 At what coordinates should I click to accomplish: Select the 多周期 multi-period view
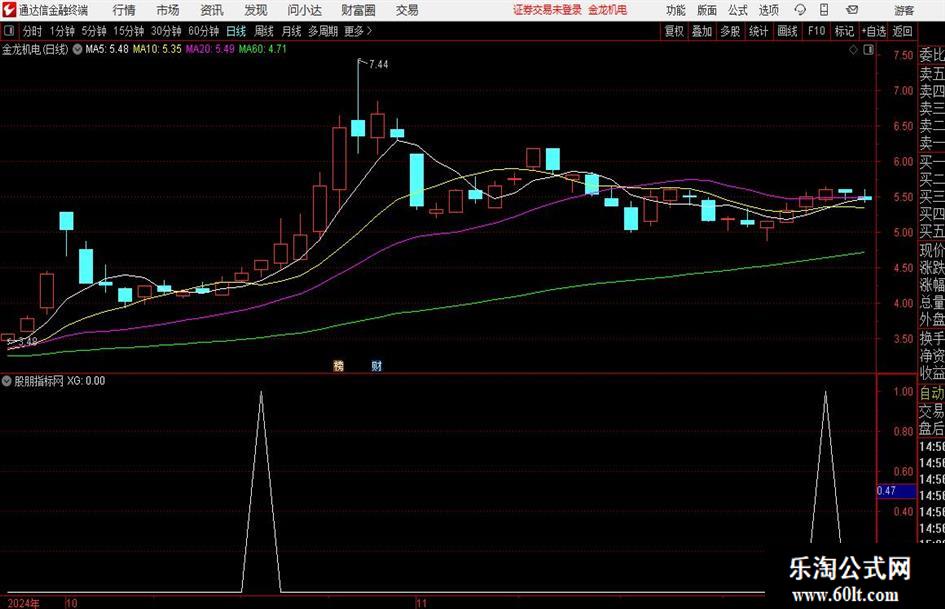coord(323,31)
